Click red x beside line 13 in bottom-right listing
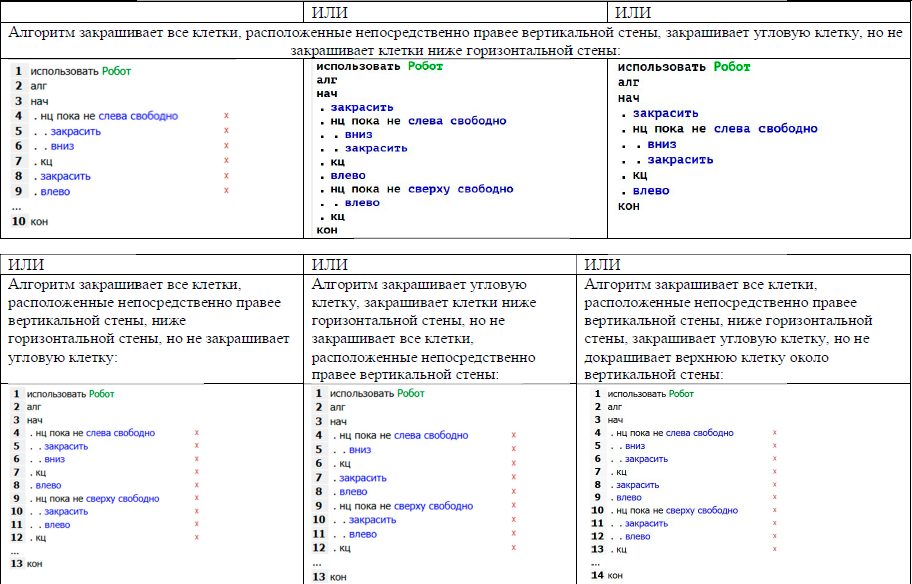Screen dimensions: 912x584 point(775,549)
